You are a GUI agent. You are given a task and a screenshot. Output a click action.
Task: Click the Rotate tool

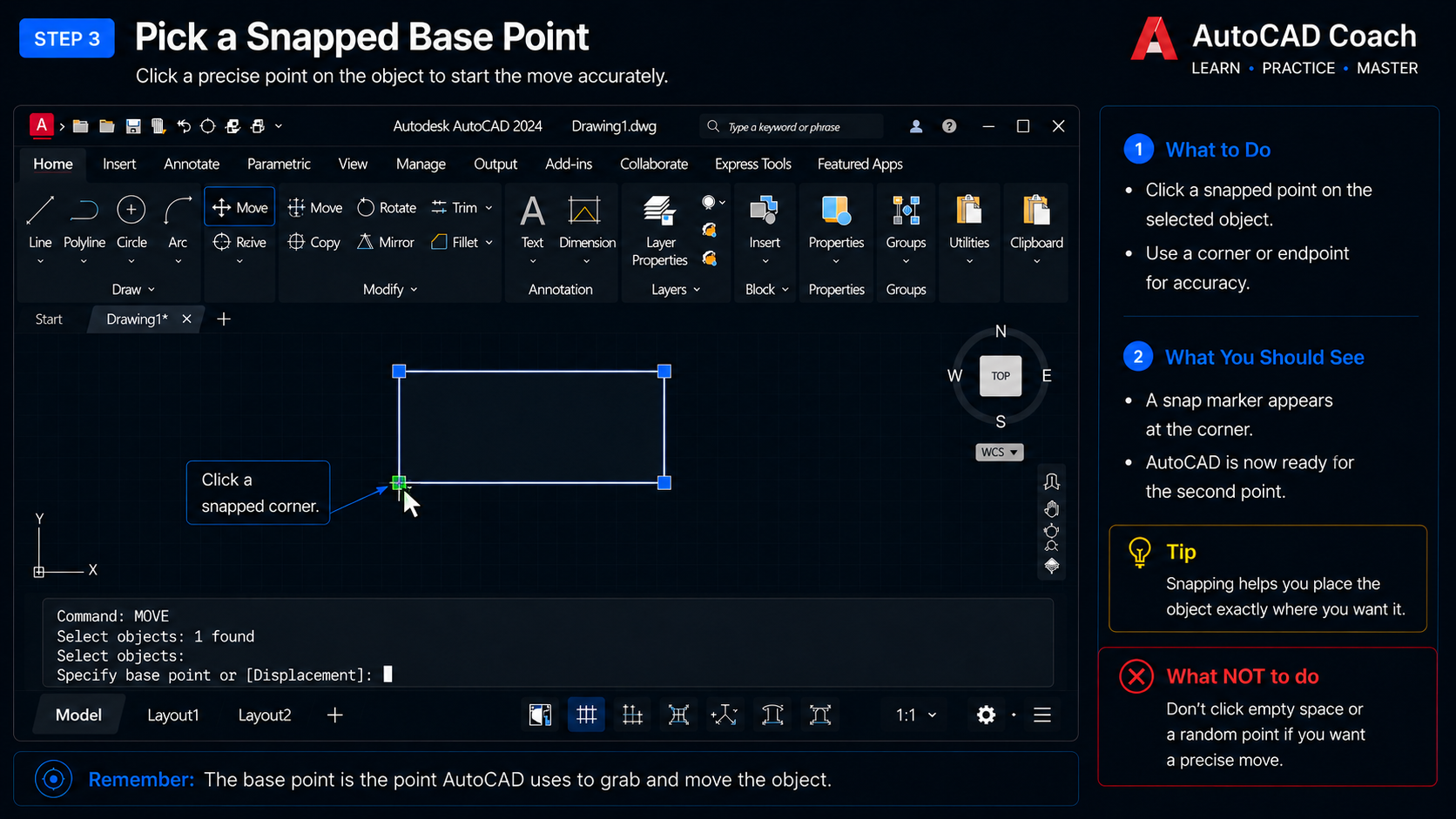(387, 207)
